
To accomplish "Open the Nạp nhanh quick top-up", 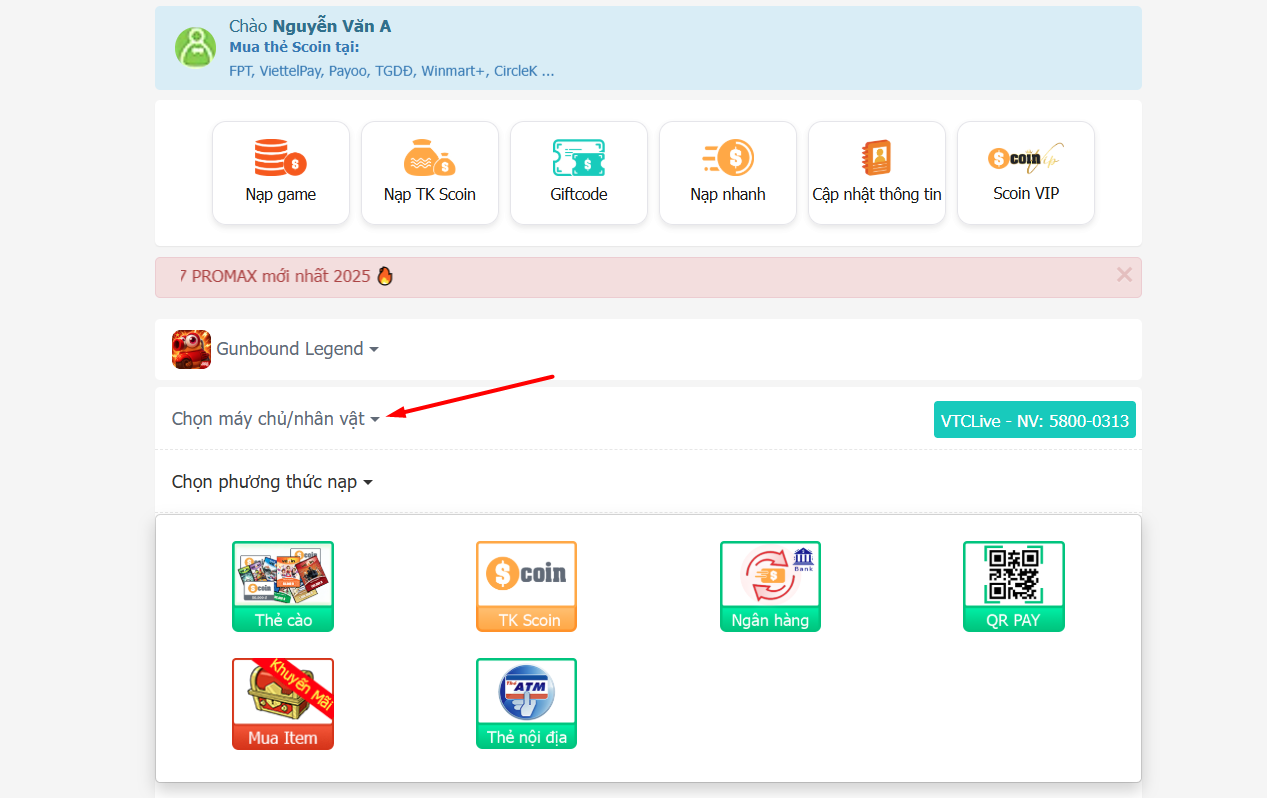I will 728,173.
